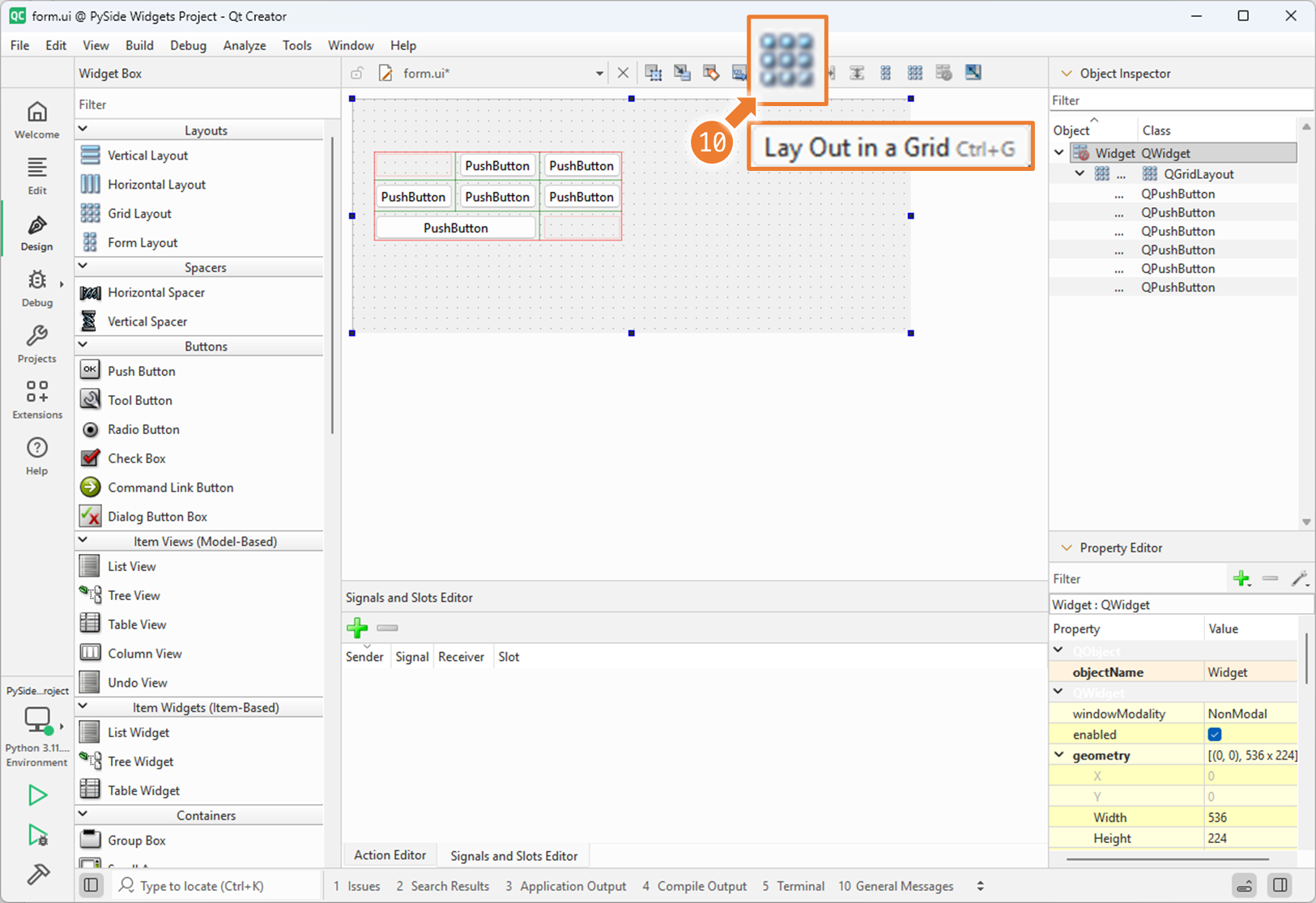Click the Build hammer icon
This screenshot has width=1316, height=903.
(x=37, y=874)
